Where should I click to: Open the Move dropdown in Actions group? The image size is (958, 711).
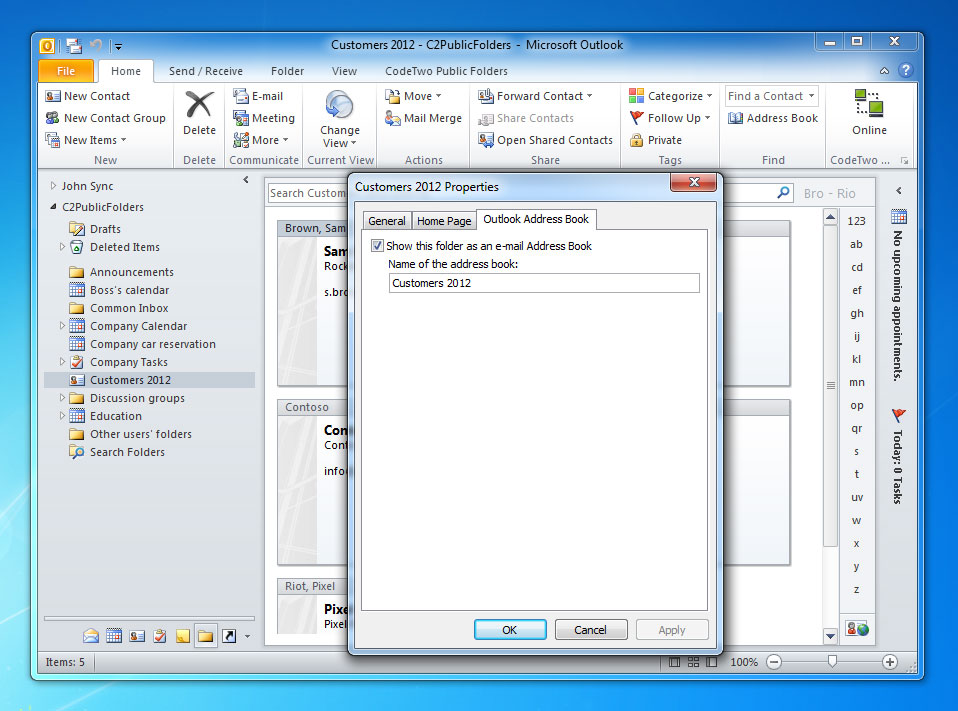418,96
